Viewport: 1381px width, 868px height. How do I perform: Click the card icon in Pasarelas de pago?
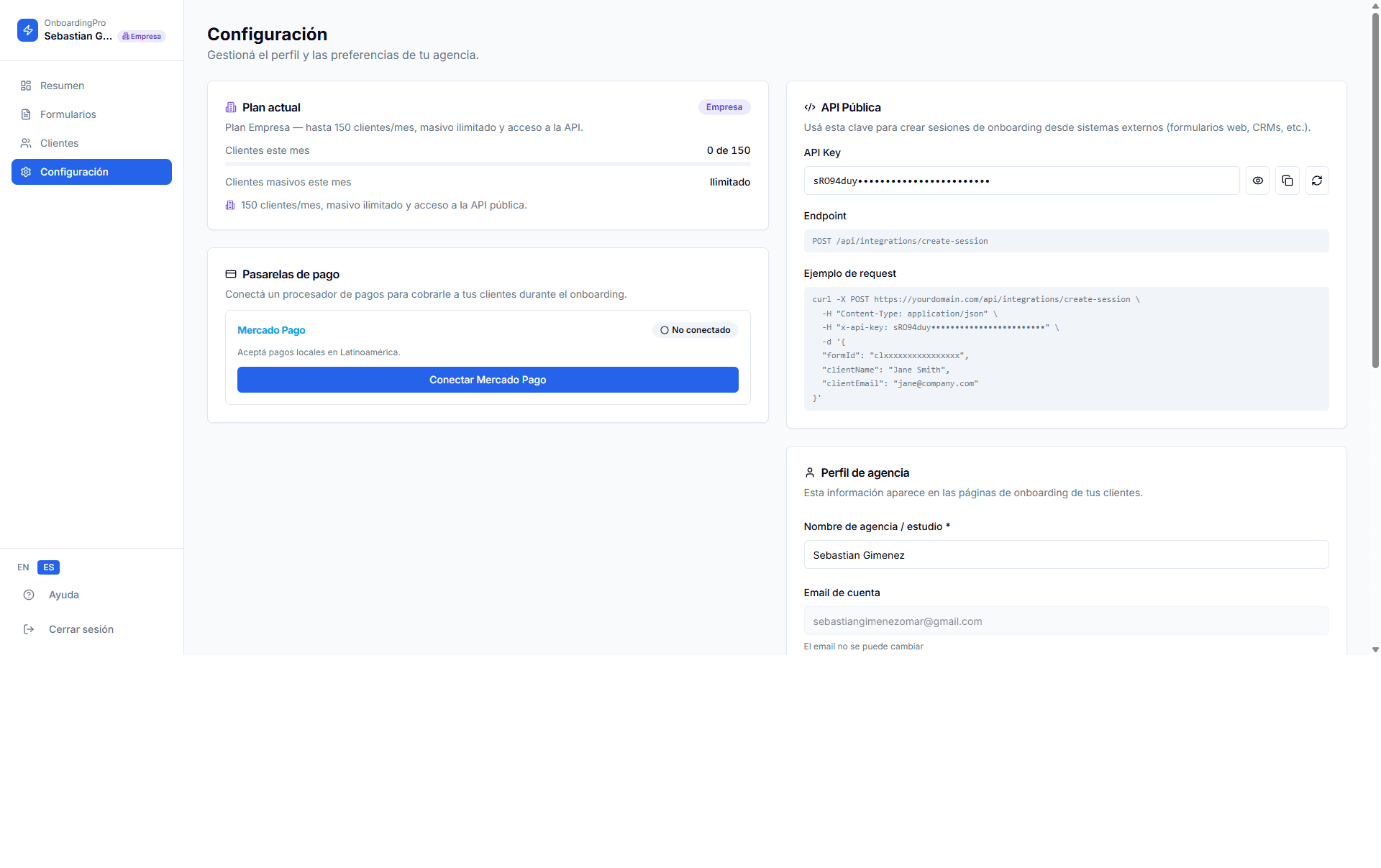click(x=230, y=274)
